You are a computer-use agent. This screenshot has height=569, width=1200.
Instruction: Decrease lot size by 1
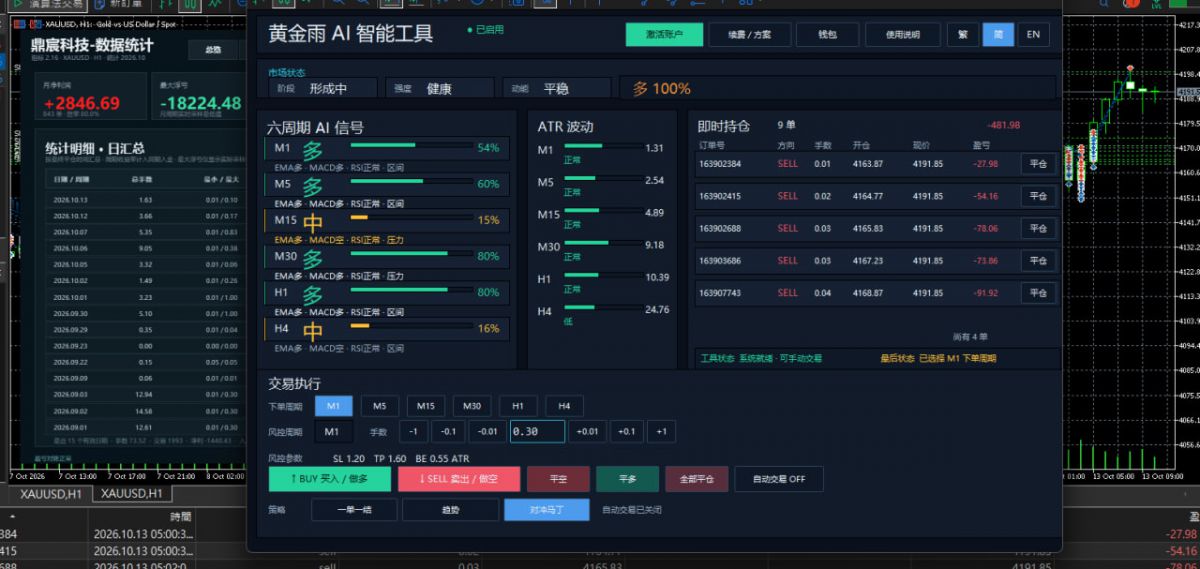pos(413,432)
